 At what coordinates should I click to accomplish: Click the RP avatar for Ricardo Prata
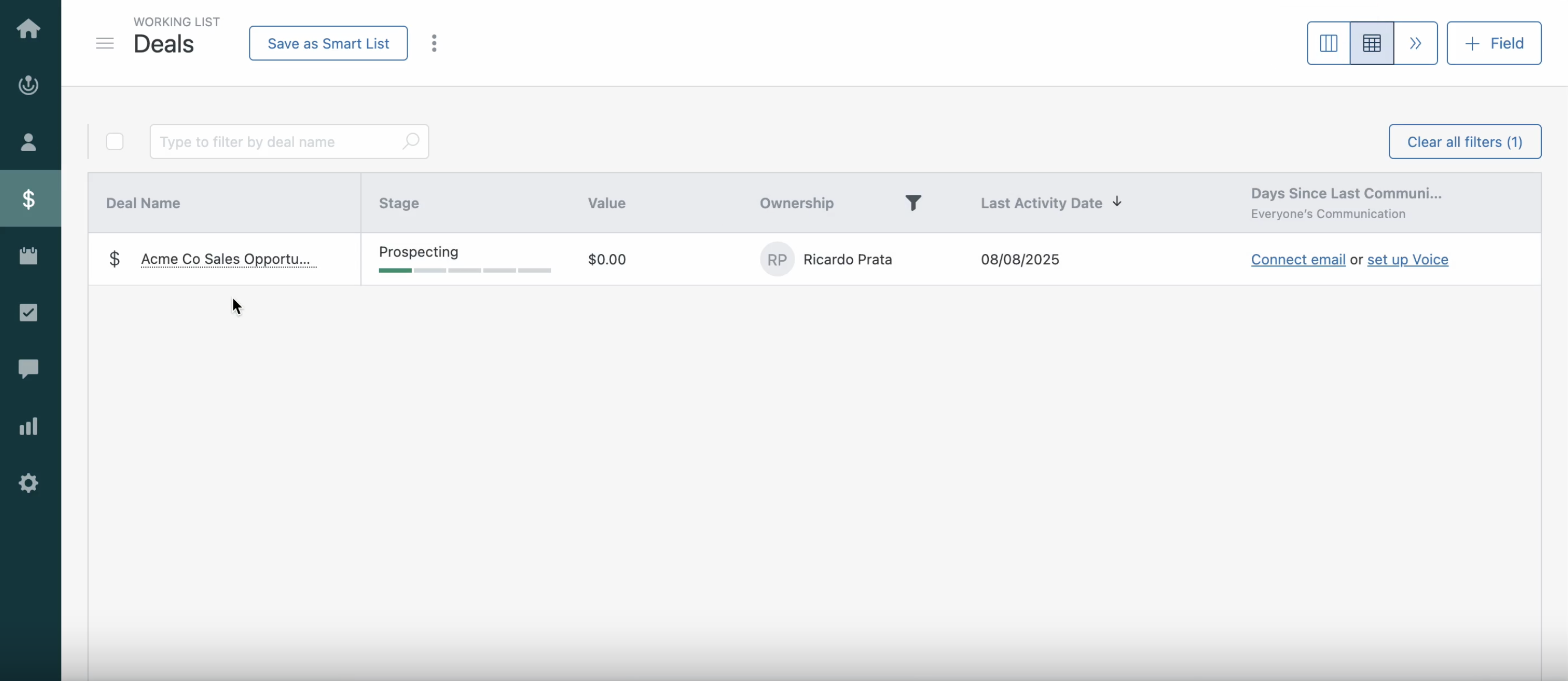tap(777, 260)
